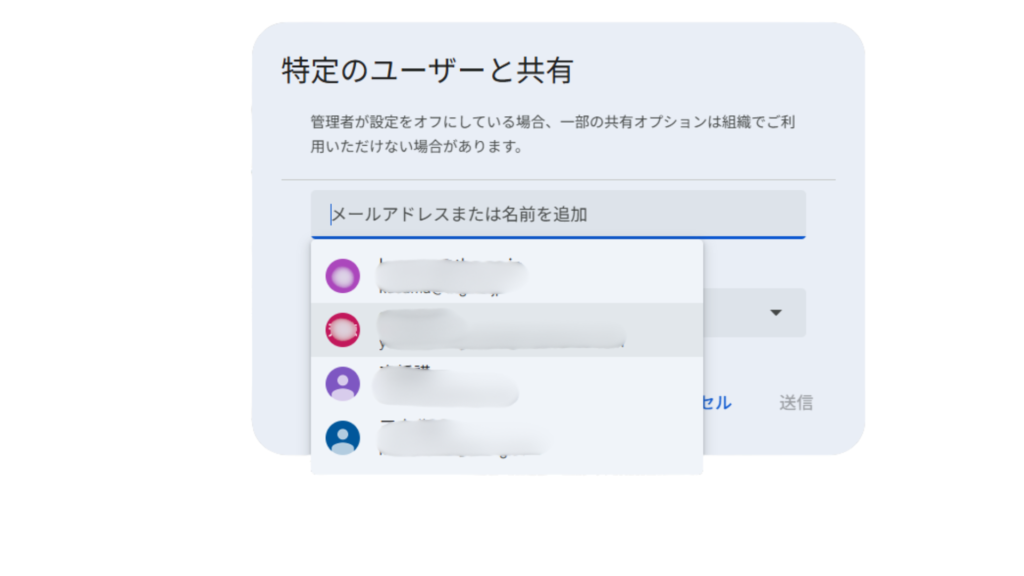
Task: Open the dropdown arrow beside the suggestion list
Action: (x=775, y=313)
